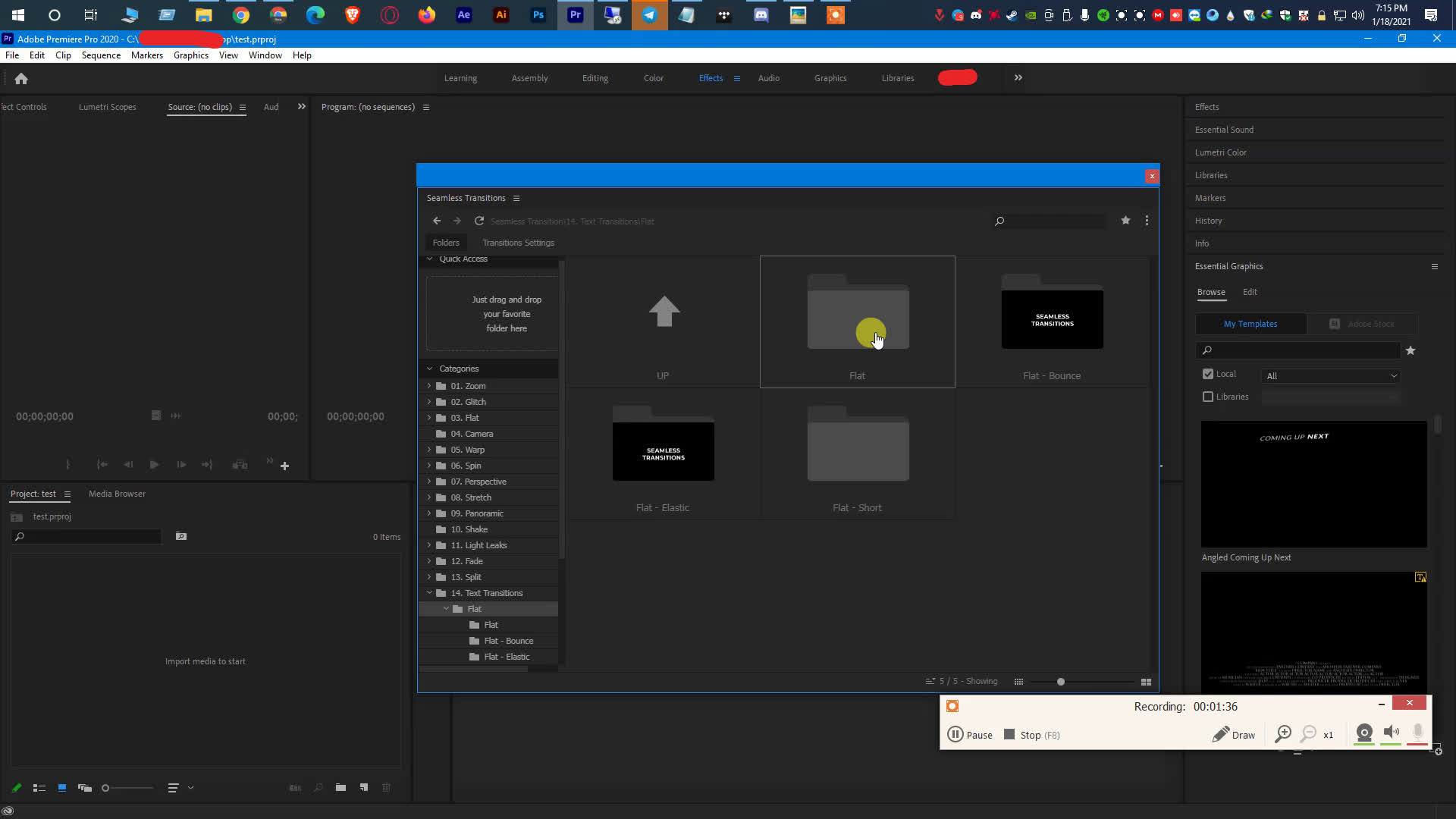This screenshot has width=1456, height=819.
Task: Collapse the Categories section
Action: click(x=429, y=369)
